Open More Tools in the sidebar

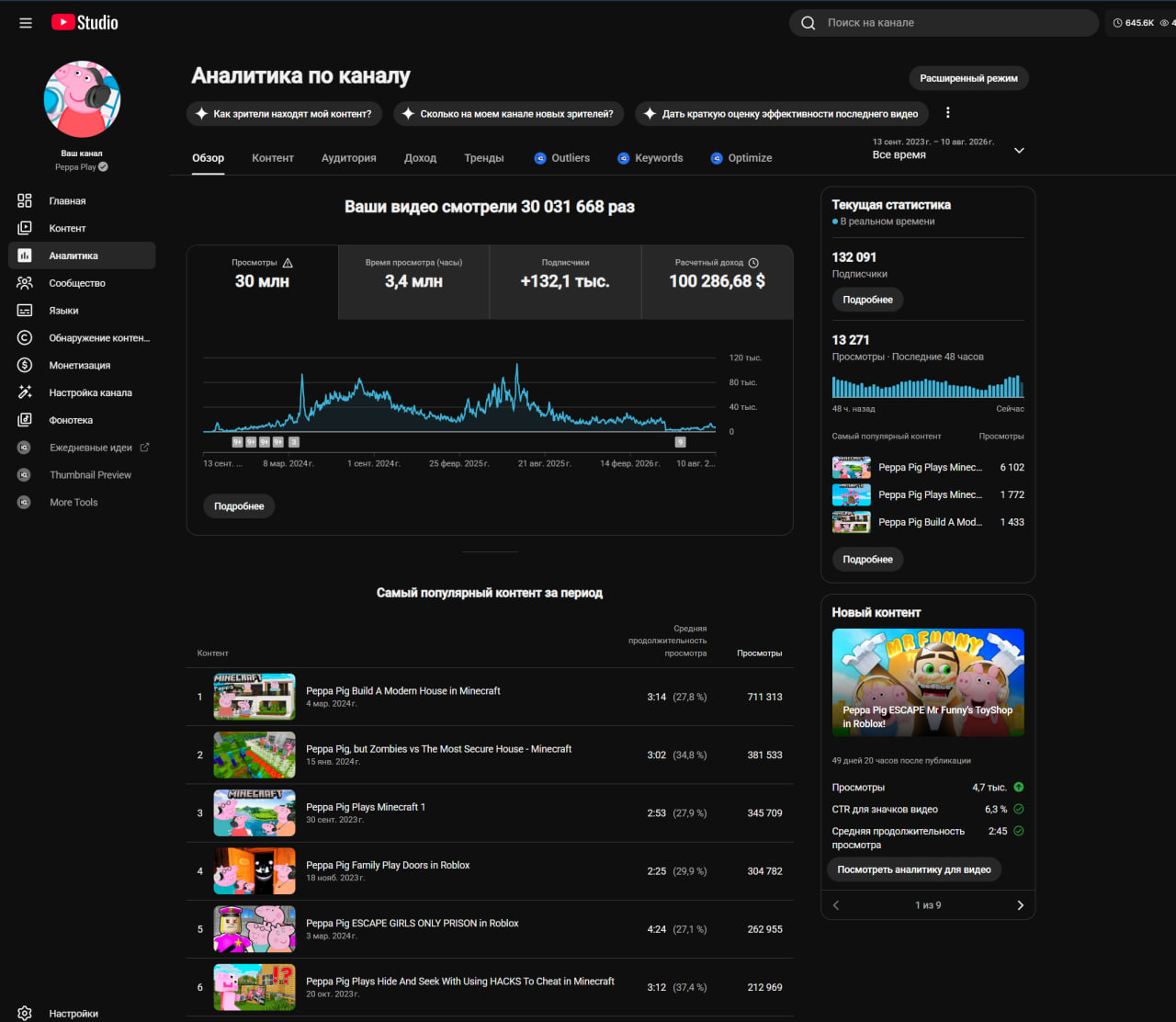[x=82, y=503]
